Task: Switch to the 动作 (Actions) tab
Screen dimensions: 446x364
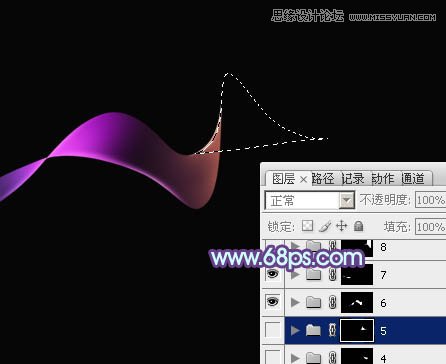Action: 383,179
